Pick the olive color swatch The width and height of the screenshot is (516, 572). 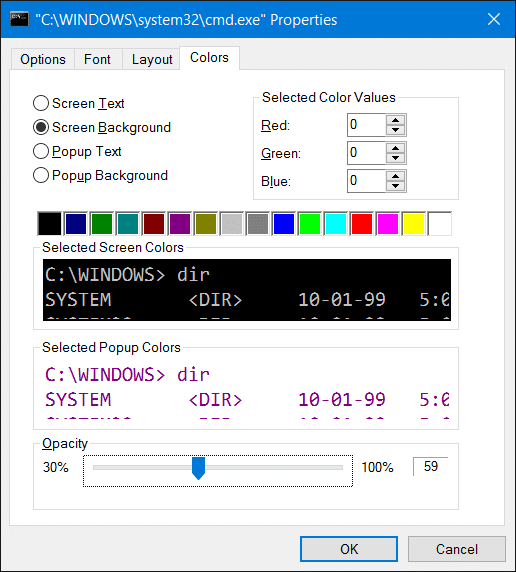tap(206, 224)
